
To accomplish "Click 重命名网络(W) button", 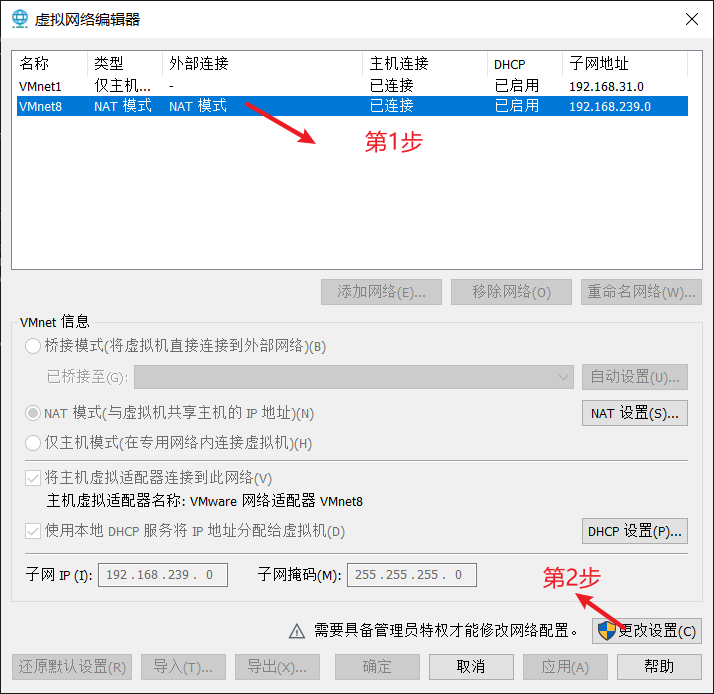I will (641, 292).
